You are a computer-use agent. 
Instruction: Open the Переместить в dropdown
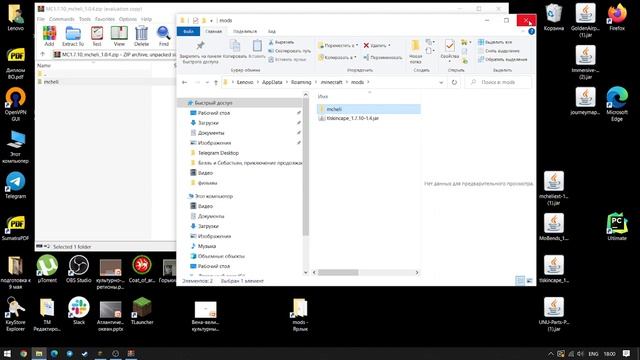(338, 45)
